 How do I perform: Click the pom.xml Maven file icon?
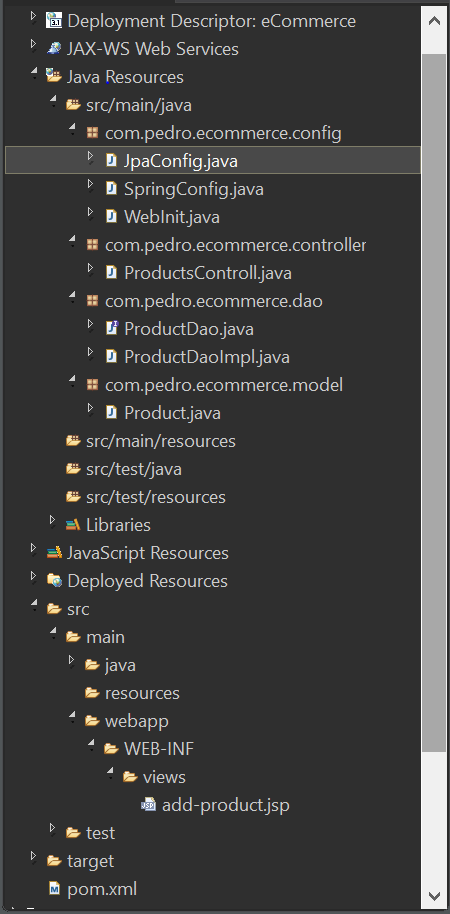click(54, 889)
